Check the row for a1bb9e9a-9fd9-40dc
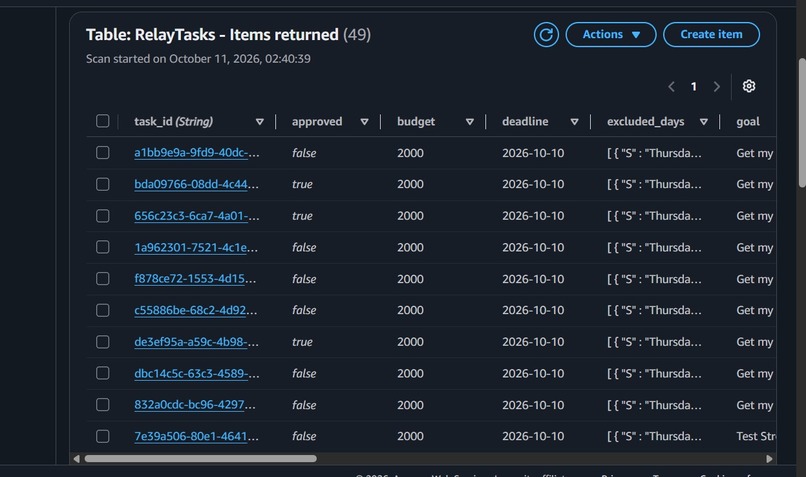The image size is (806, 477). click(103, 153)
